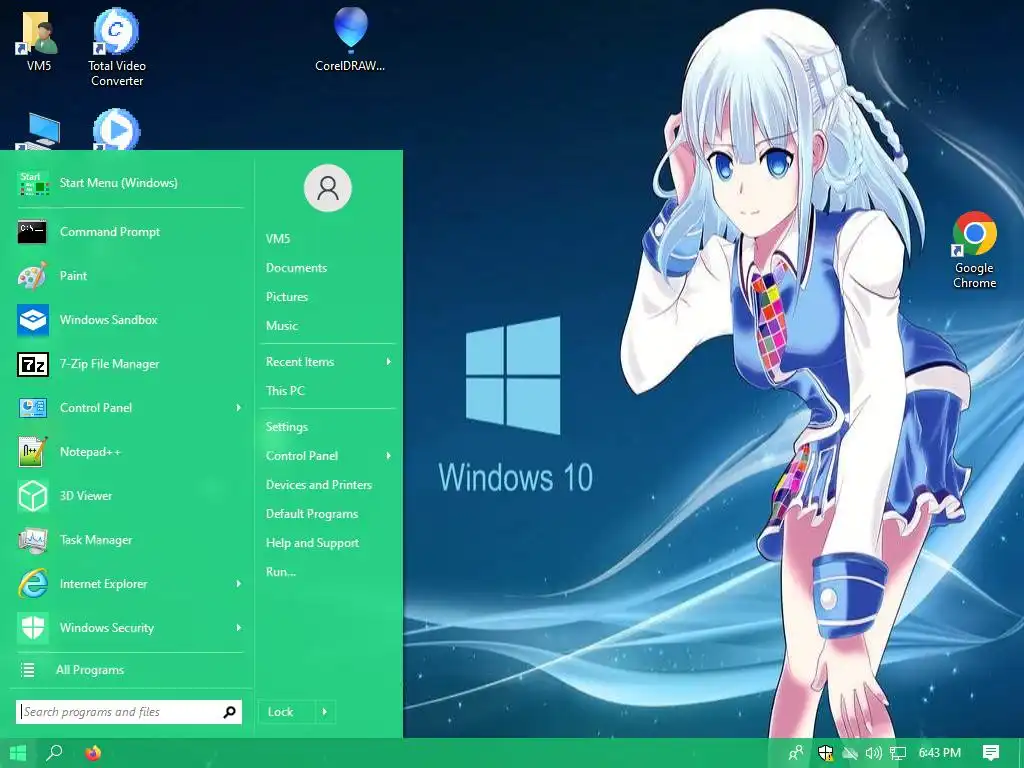
Task: Open Pictures from start menu
Action: click(x=287, y=296)
